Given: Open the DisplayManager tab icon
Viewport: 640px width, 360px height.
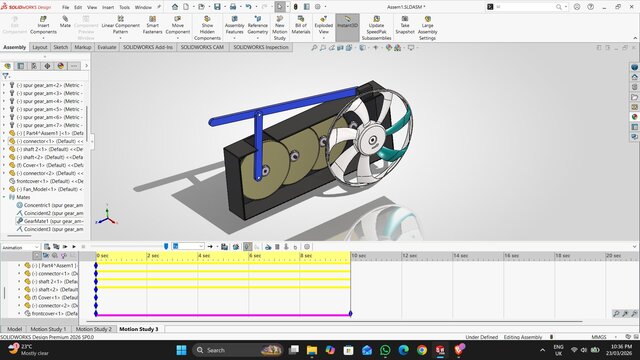Looking at the screenshot, I should point(61,66).
